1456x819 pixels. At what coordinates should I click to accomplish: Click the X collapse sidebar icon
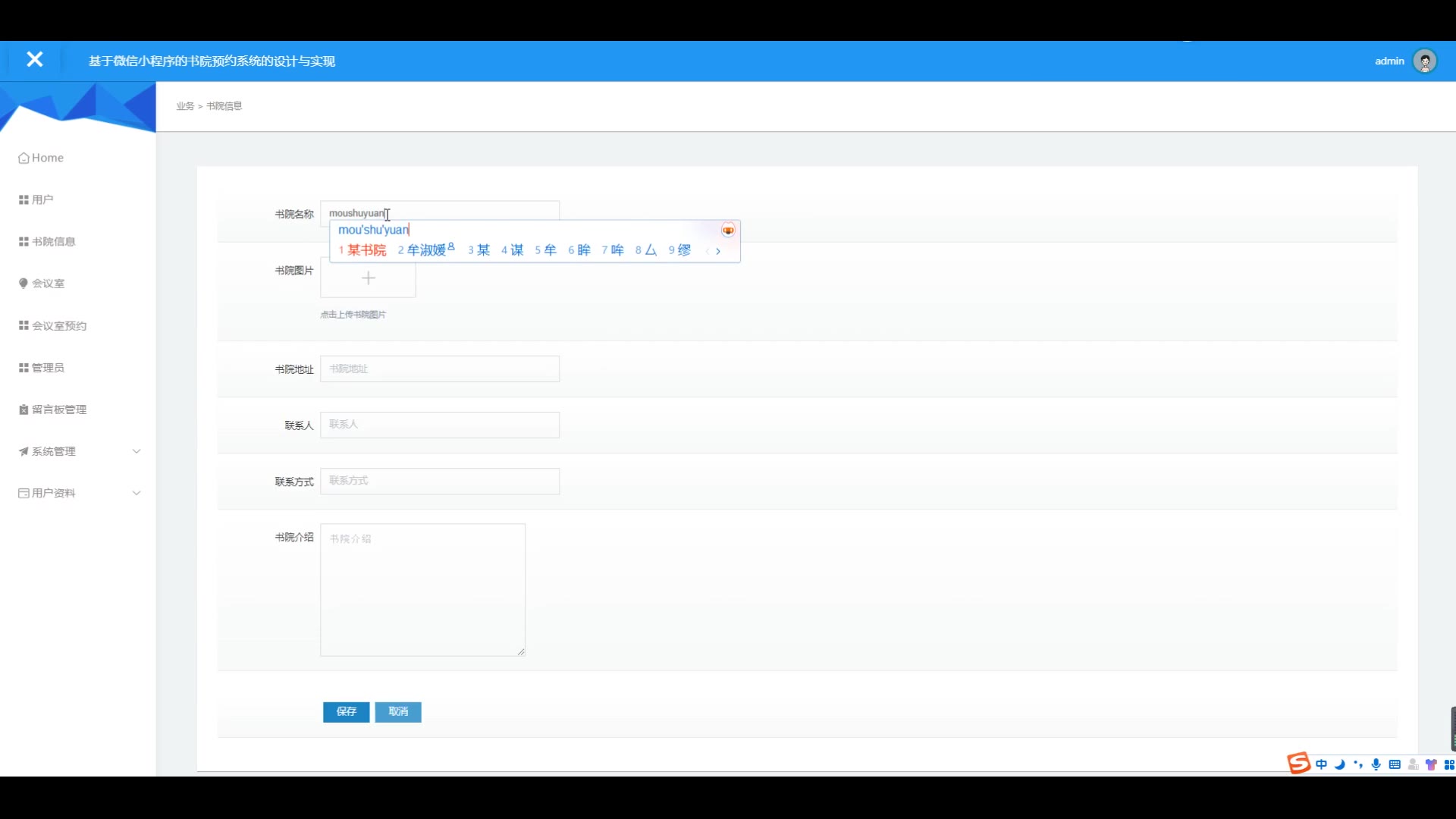[34, 59]
